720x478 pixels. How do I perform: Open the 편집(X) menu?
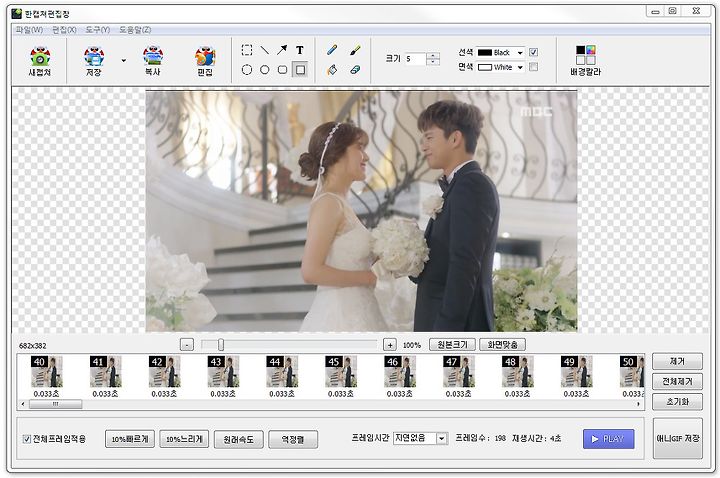64,30
